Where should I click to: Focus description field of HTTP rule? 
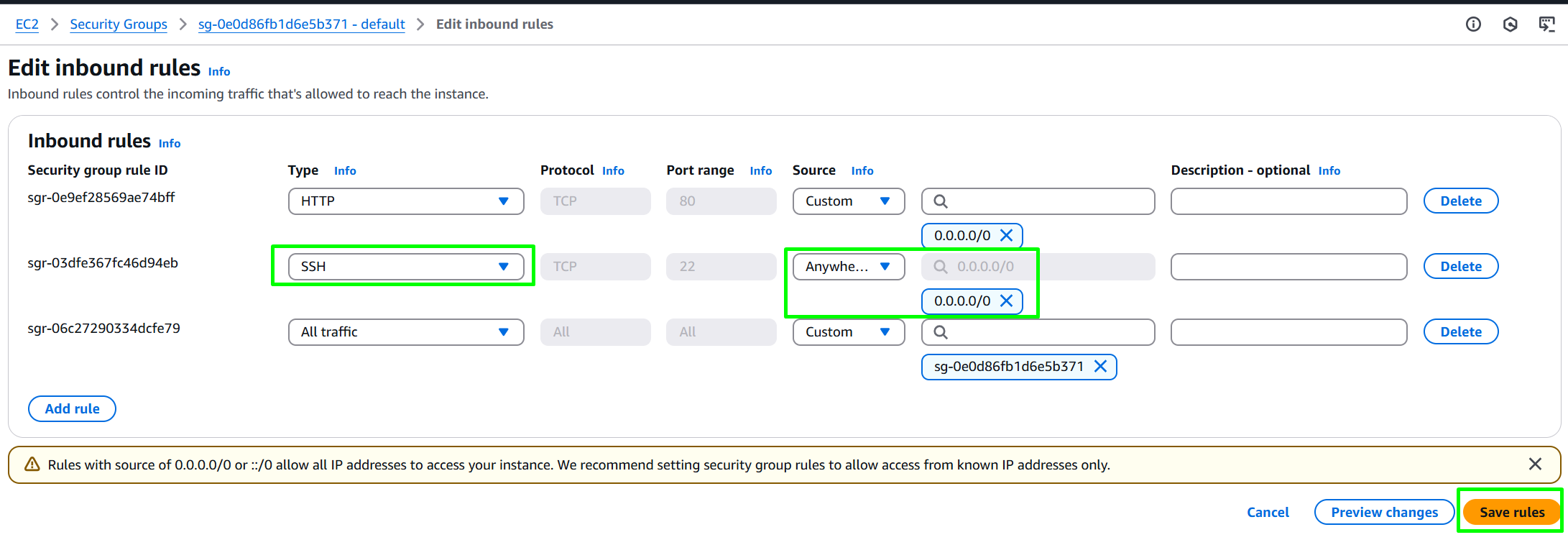(x=1289, y=201)
